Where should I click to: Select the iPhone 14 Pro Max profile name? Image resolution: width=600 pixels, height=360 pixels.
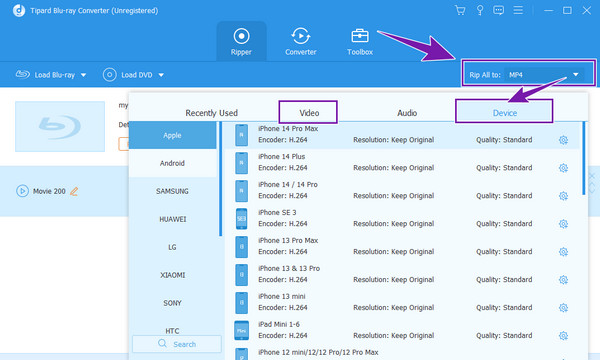point(288,129)
